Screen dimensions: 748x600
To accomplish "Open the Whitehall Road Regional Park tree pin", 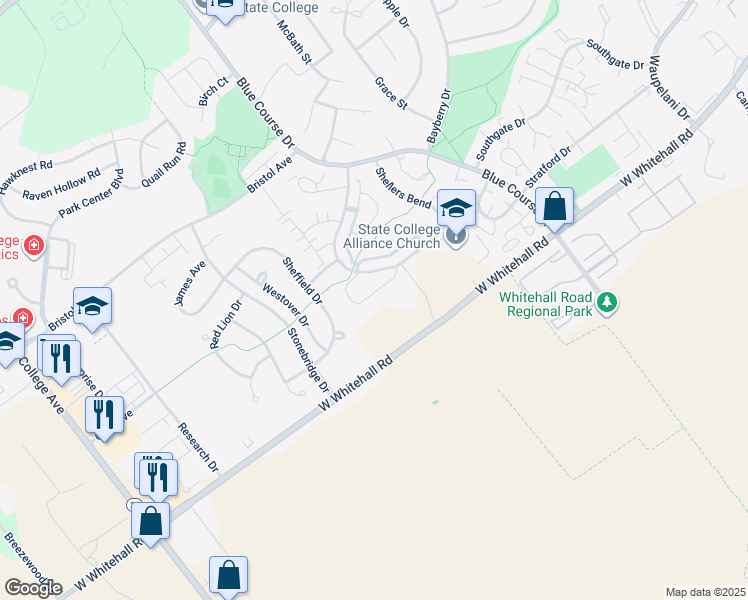I will coord(607,303).
